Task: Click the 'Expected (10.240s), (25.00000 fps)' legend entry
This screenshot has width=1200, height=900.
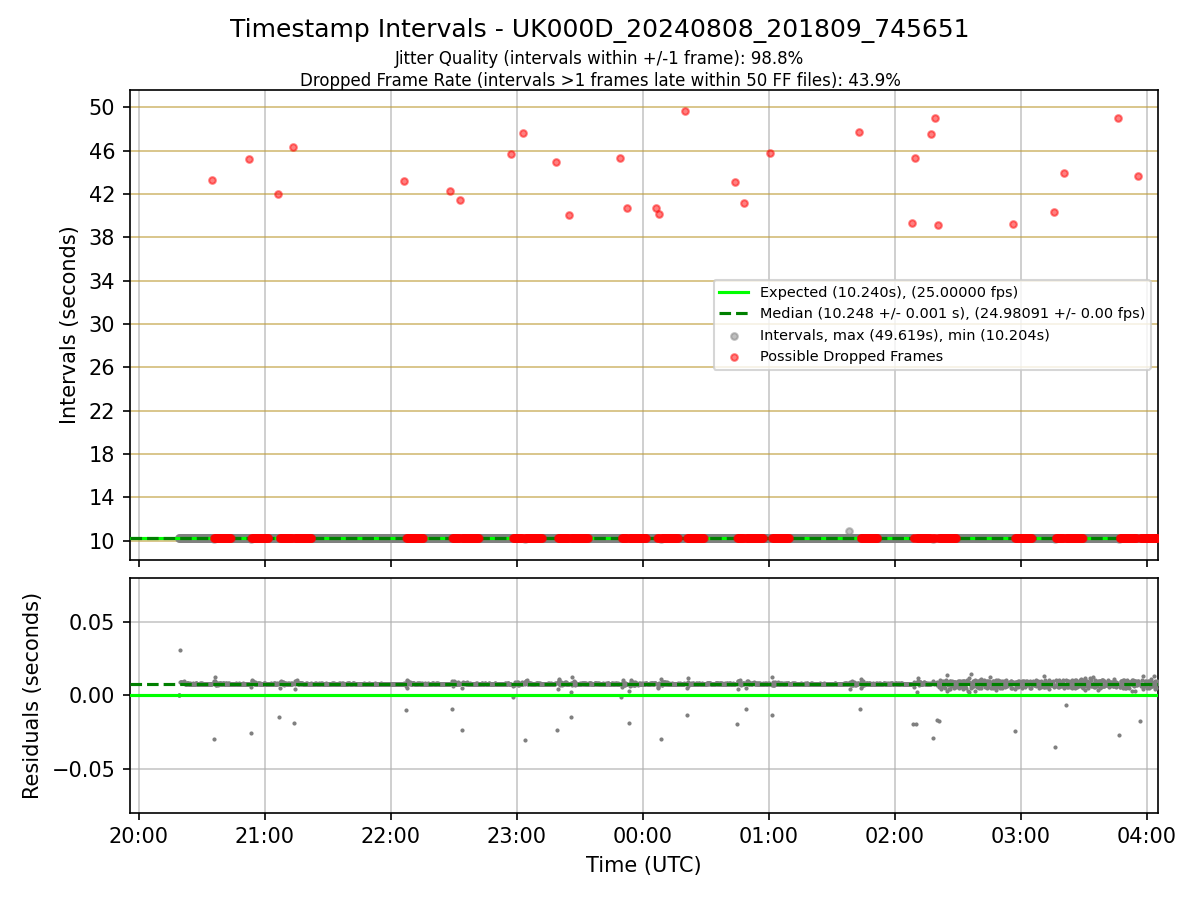Action: point(889,292)
